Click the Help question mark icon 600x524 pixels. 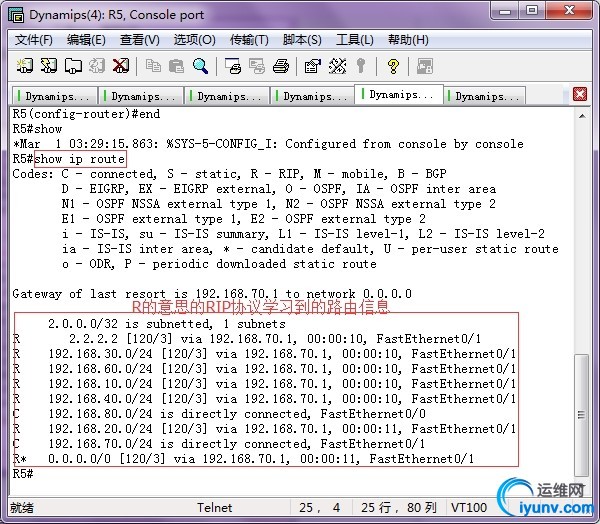coord(393,66)
